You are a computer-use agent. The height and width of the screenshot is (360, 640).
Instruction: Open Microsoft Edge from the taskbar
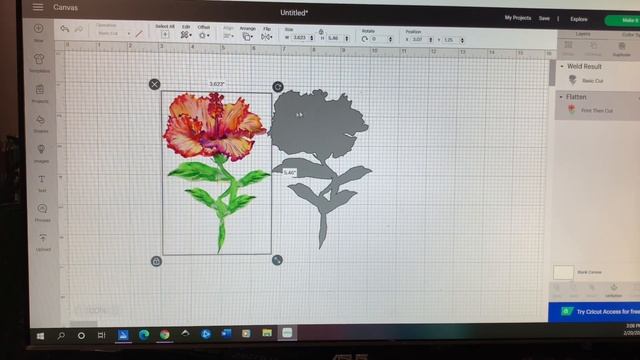click(x=144, y=335)
